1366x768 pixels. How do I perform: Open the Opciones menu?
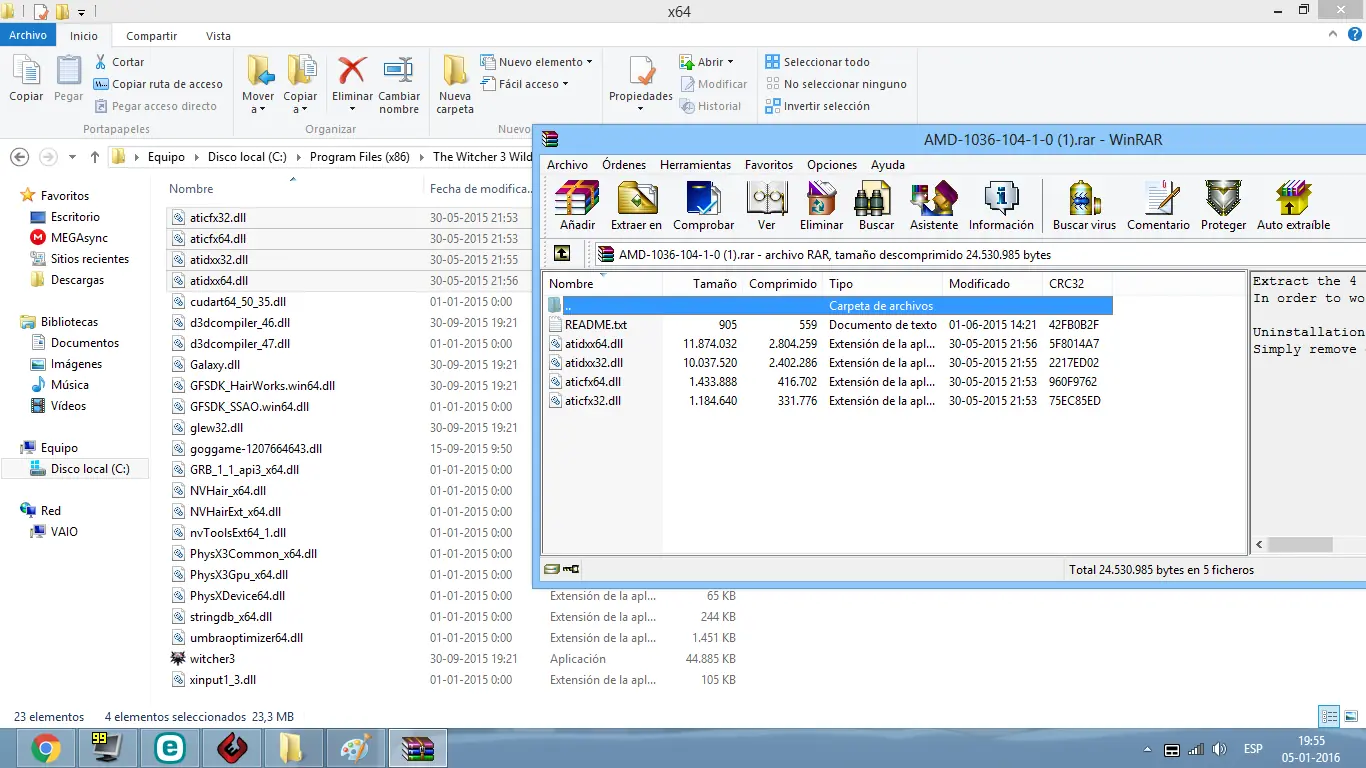pyautogui.click(x=832, y=165)
